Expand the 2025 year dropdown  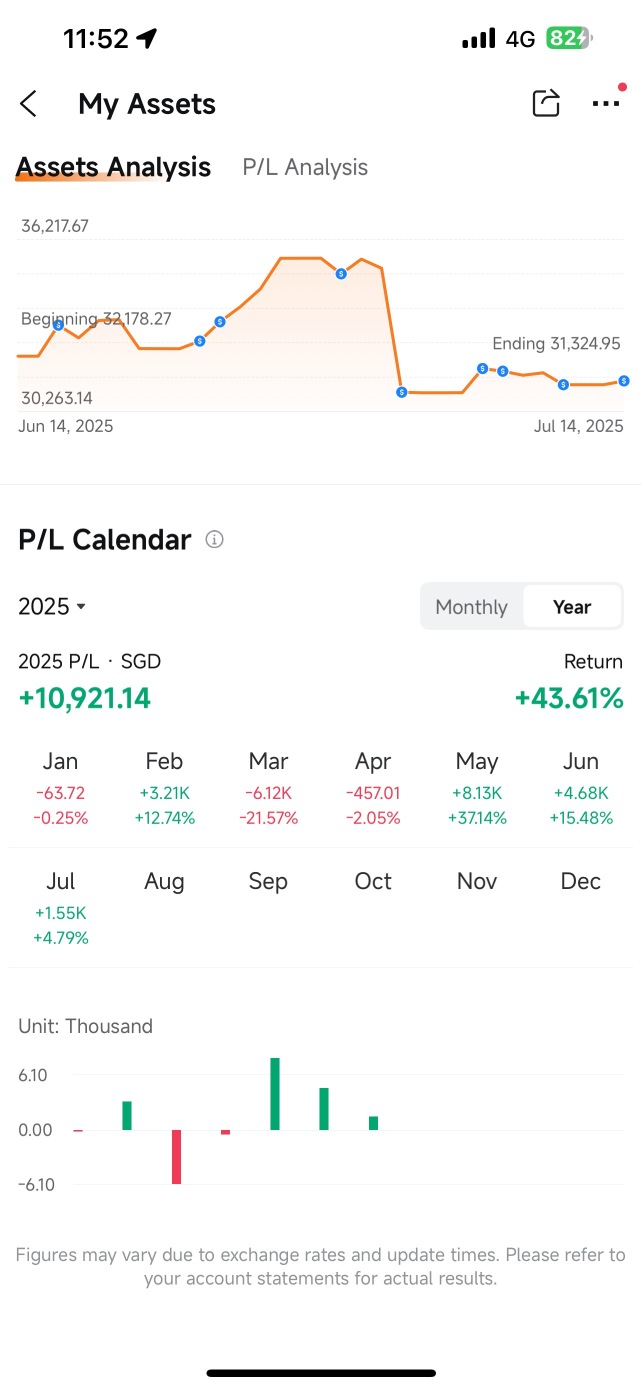tap(52, 607)
